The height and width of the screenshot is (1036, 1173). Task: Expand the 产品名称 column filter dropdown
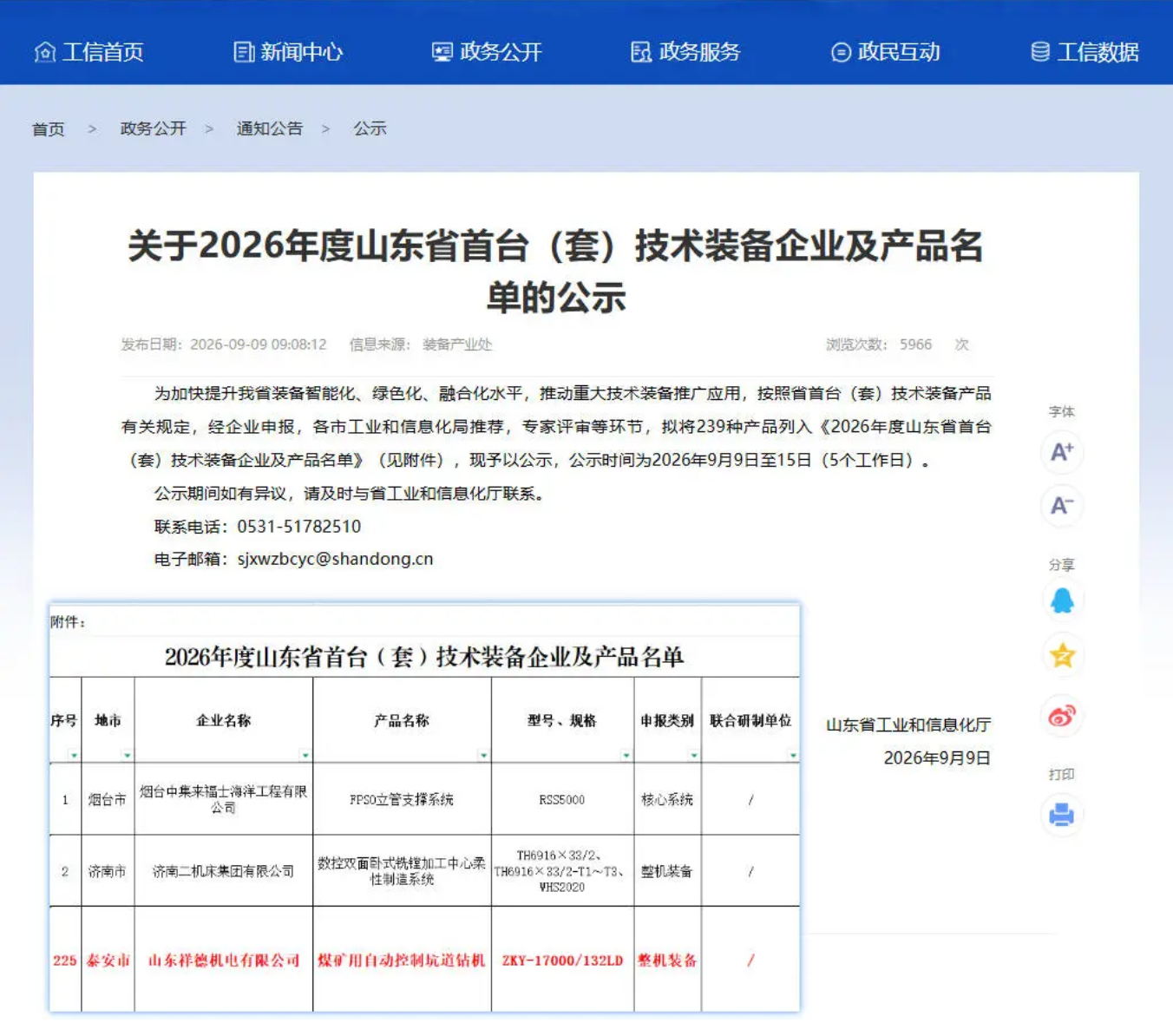click(x=483, y=756)
